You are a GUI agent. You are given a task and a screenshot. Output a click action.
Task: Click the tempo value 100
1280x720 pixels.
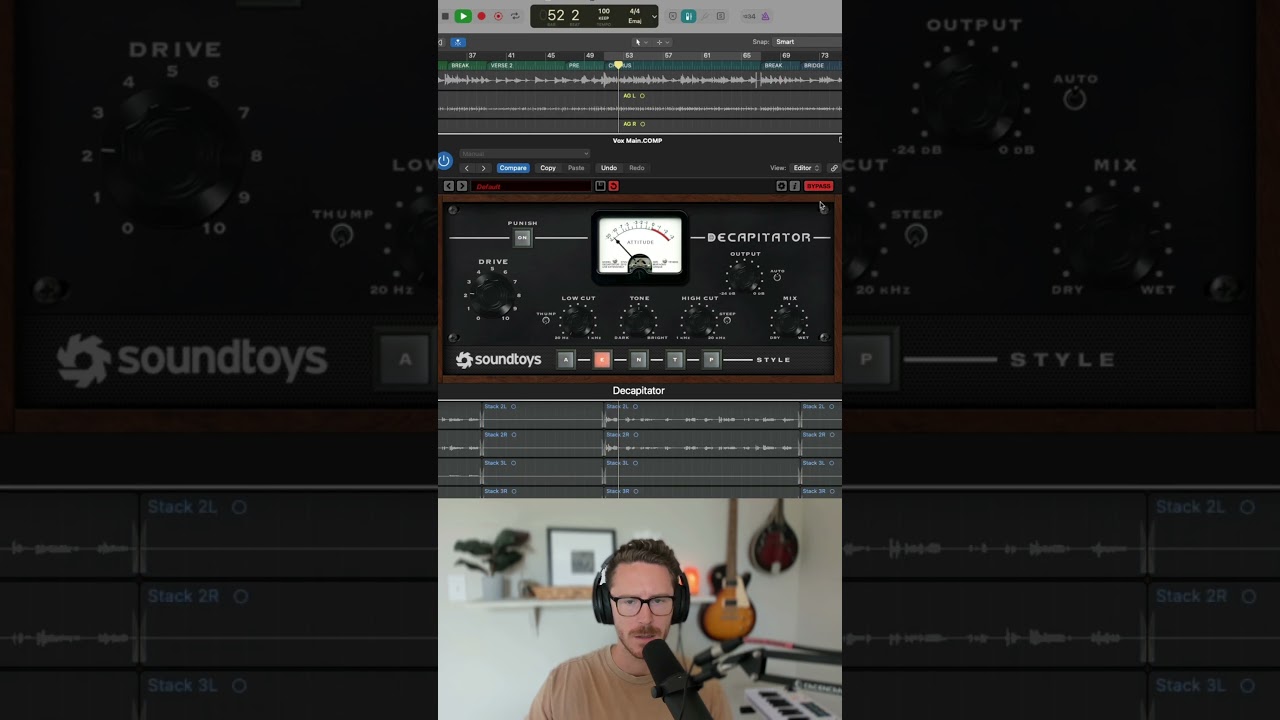click(604, 12)
